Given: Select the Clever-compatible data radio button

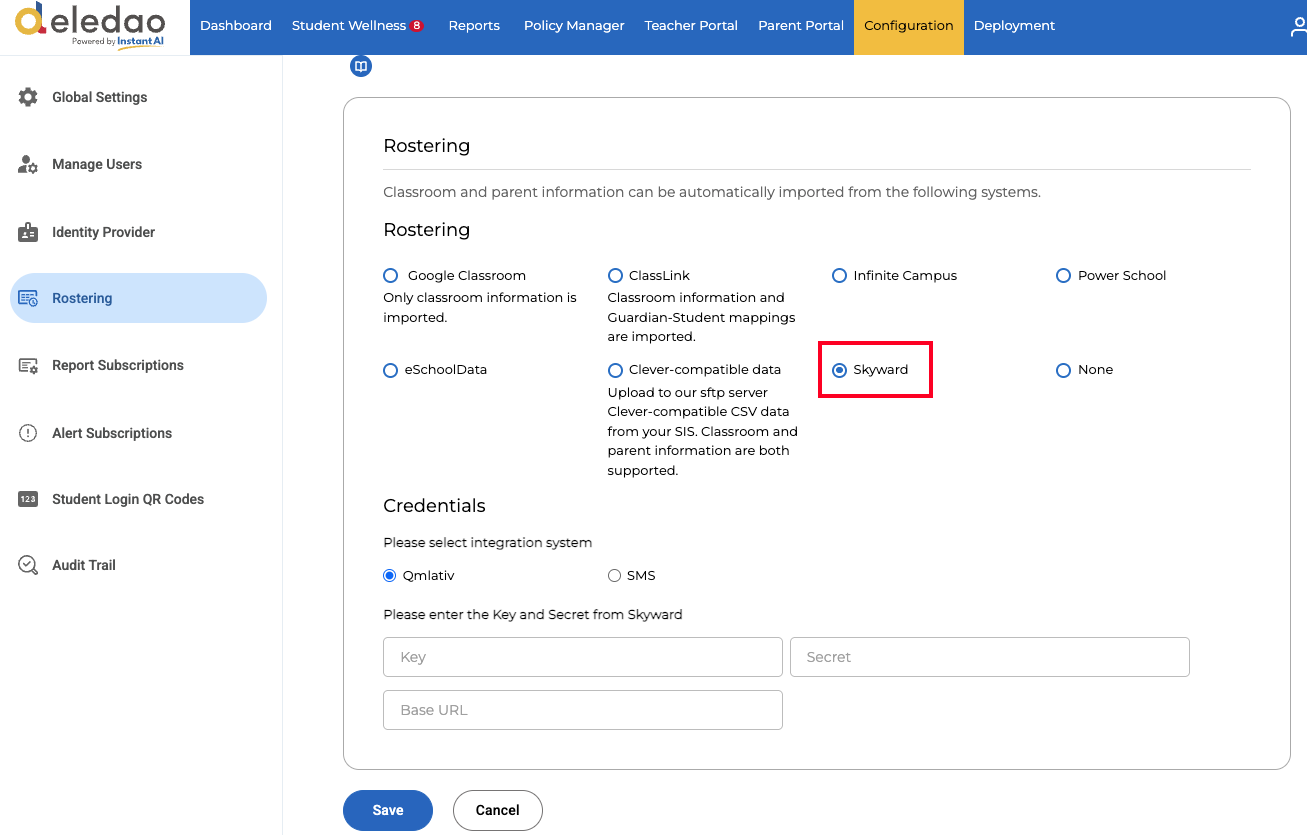Looking at the screenshot, I should 615,370.
